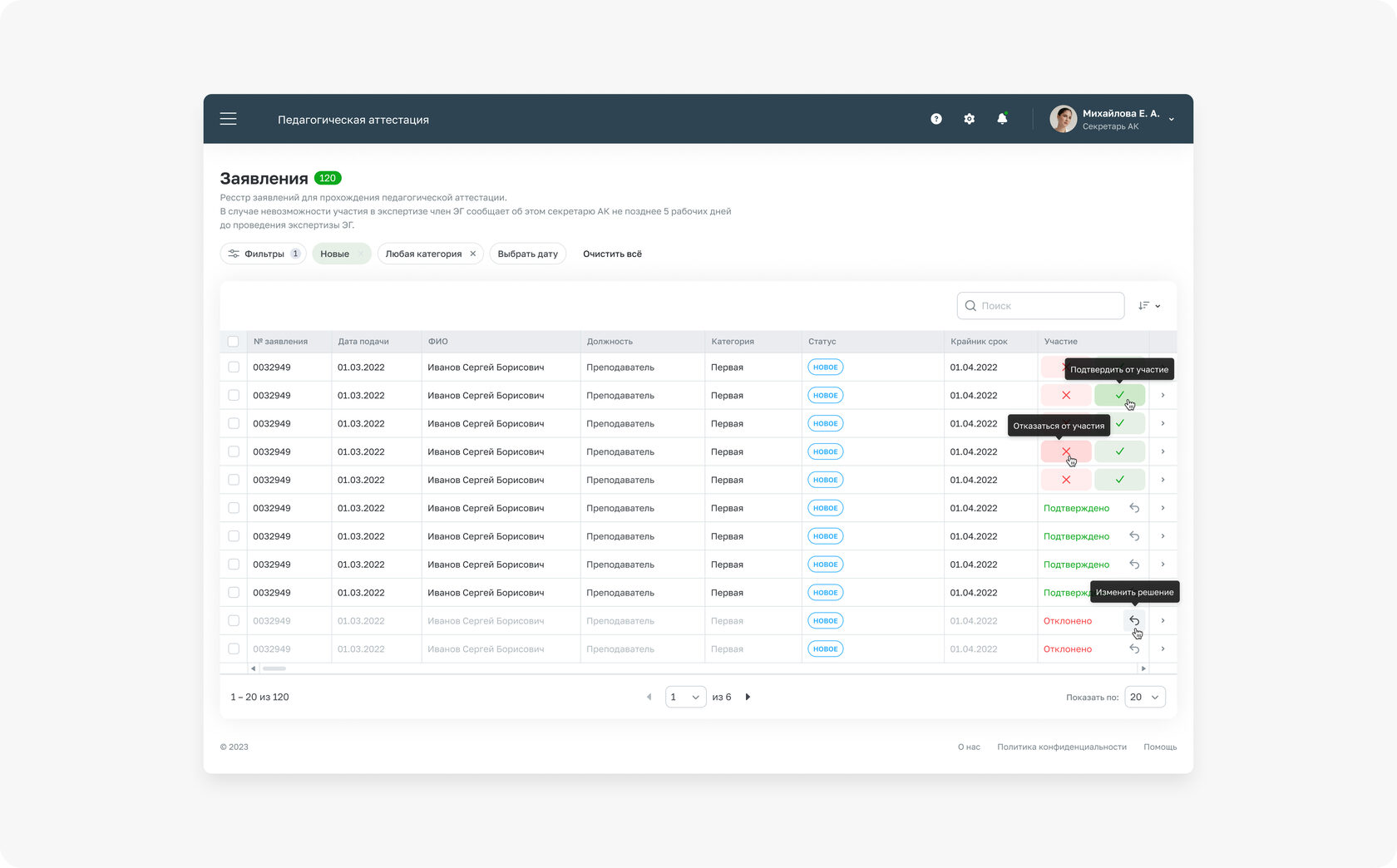
Task: Click undo arrow in the last Отклонено row
Action: (x=1134, y=649)
